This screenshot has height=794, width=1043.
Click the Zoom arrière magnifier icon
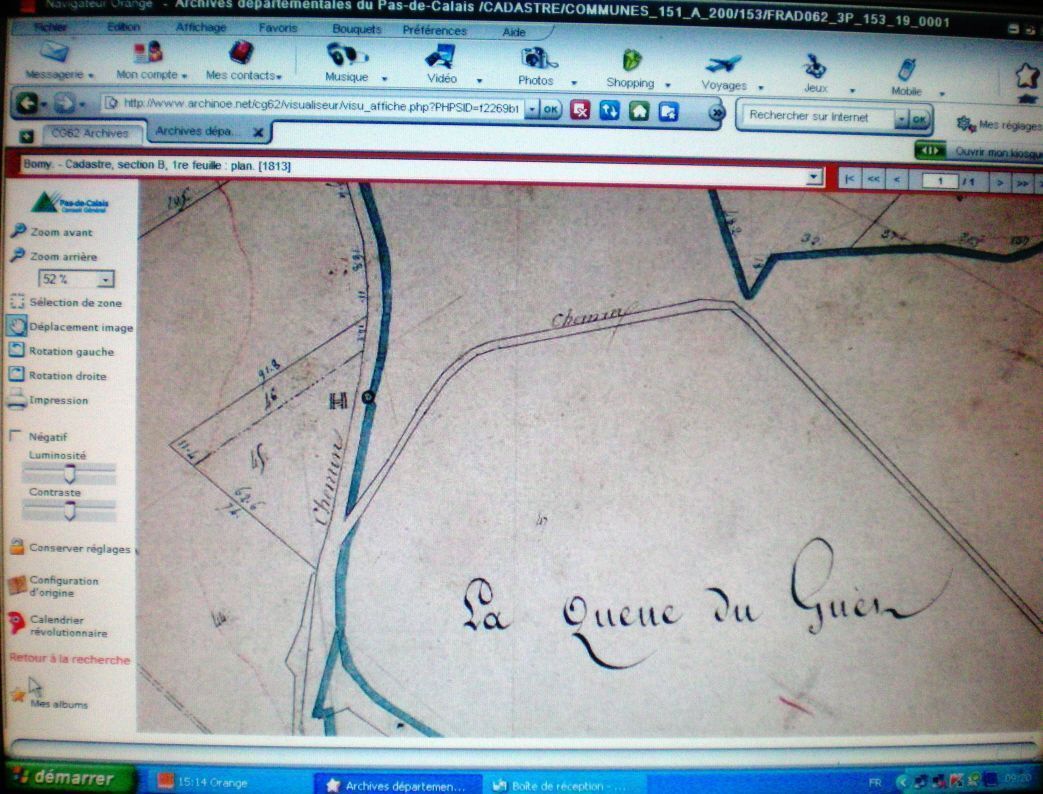pos(17,255)
